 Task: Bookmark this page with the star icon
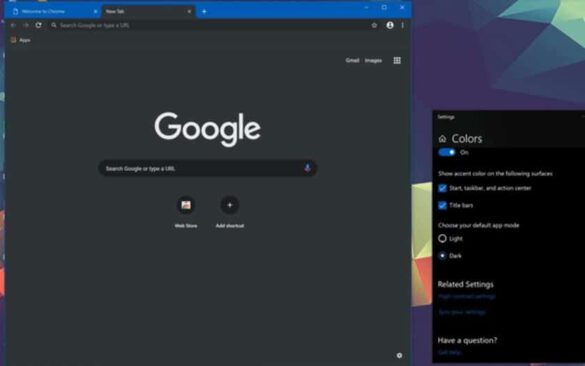[374, 25]
